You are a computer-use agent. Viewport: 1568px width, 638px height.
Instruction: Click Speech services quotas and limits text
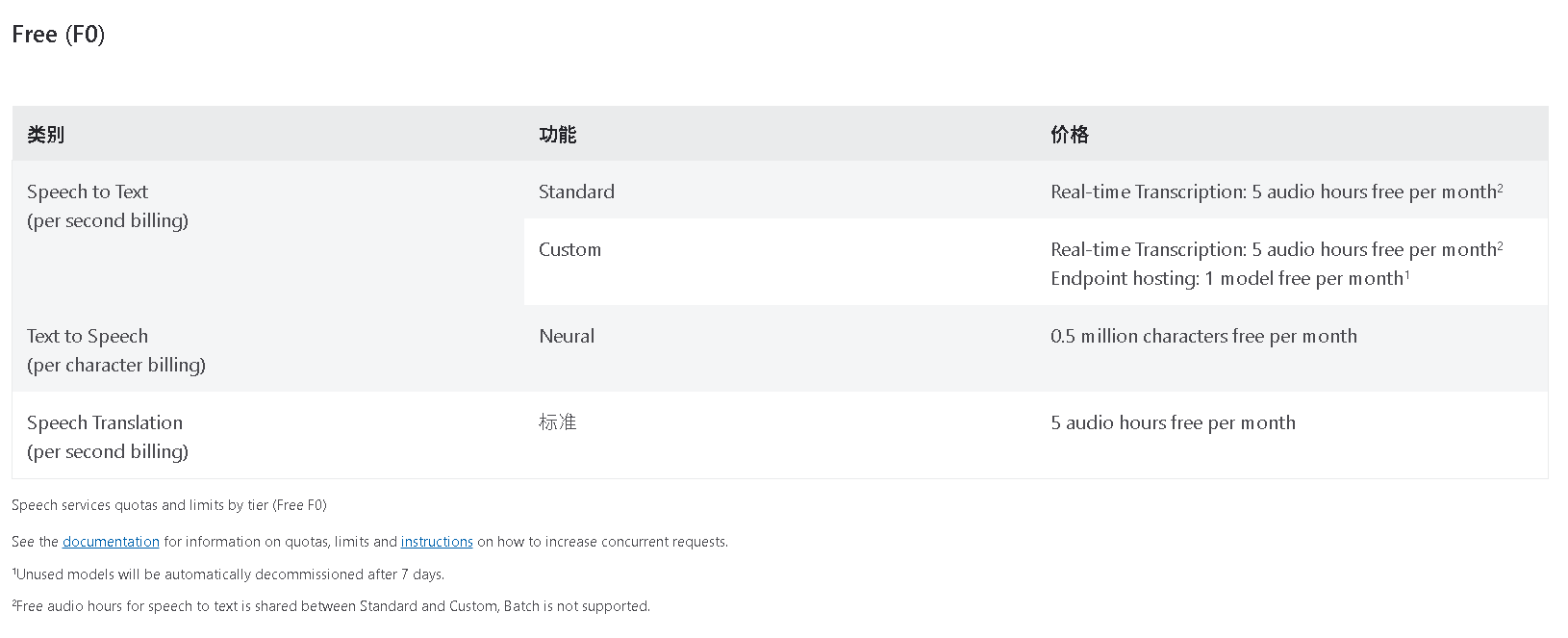pos(169,505)
